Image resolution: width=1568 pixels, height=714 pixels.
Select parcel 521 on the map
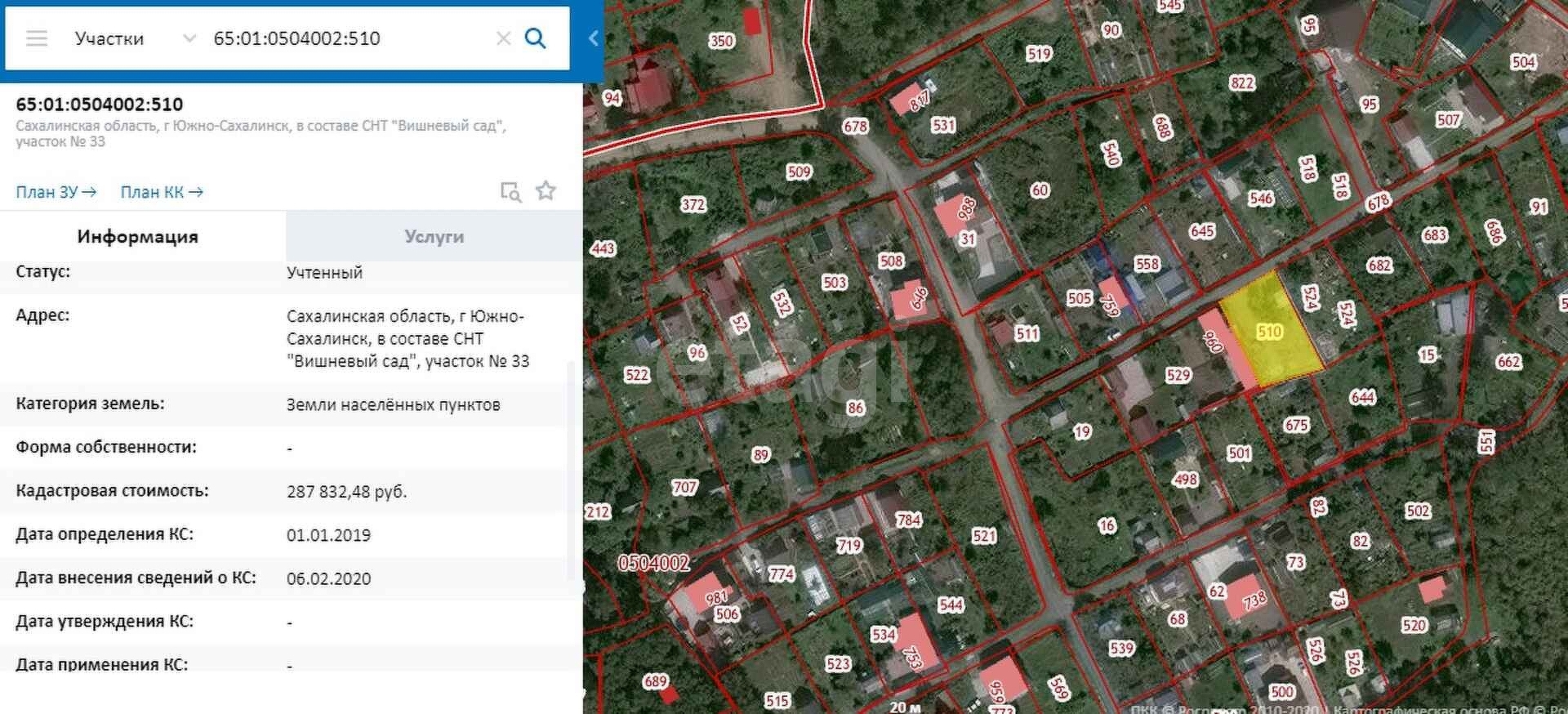984,536
